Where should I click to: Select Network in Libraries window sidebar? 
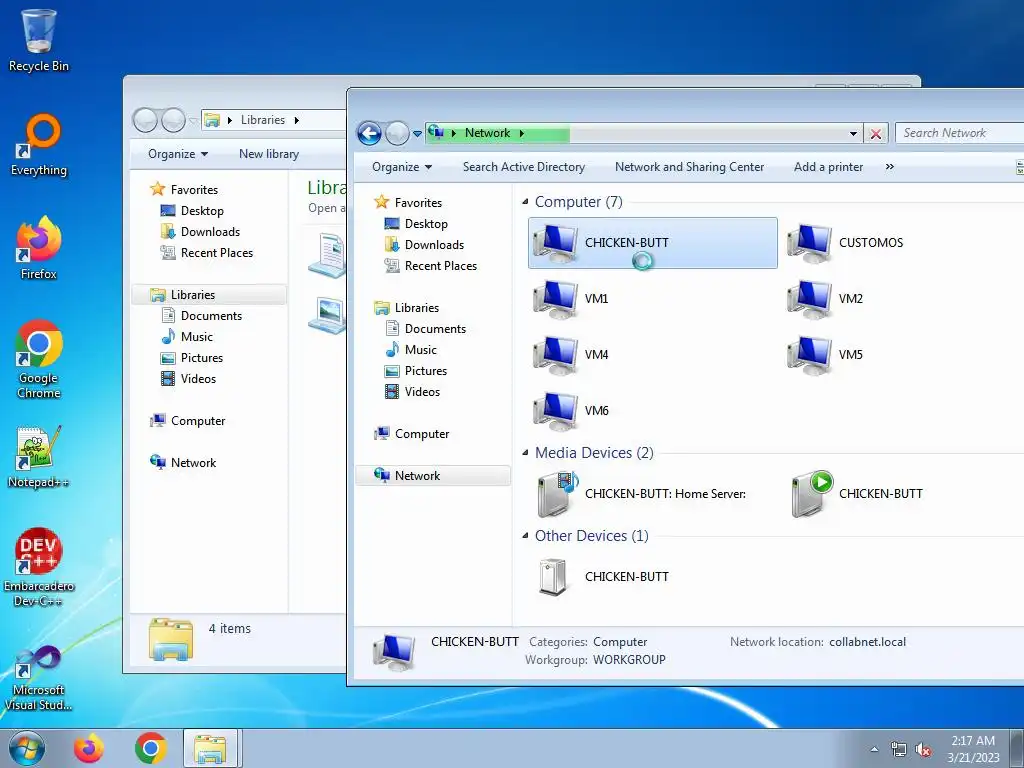[183, 462]
